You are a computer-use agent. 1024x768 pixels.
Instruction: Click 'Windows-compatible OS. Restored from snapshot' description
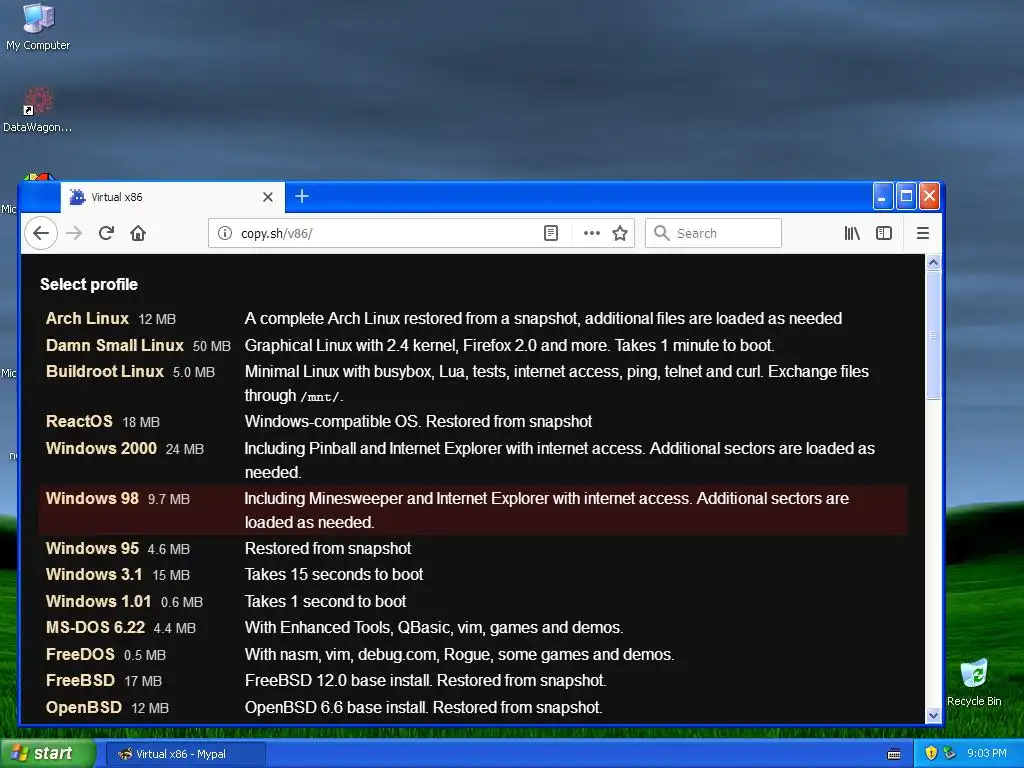pos(418,421)
